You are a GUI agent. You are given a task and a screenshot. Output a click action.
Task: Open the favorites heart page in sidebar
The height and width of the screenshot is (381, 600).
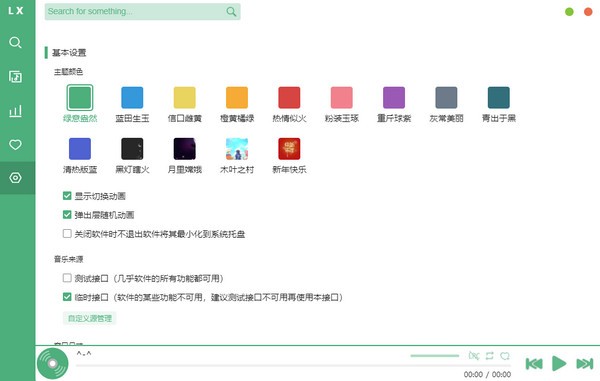coord(15,145)
